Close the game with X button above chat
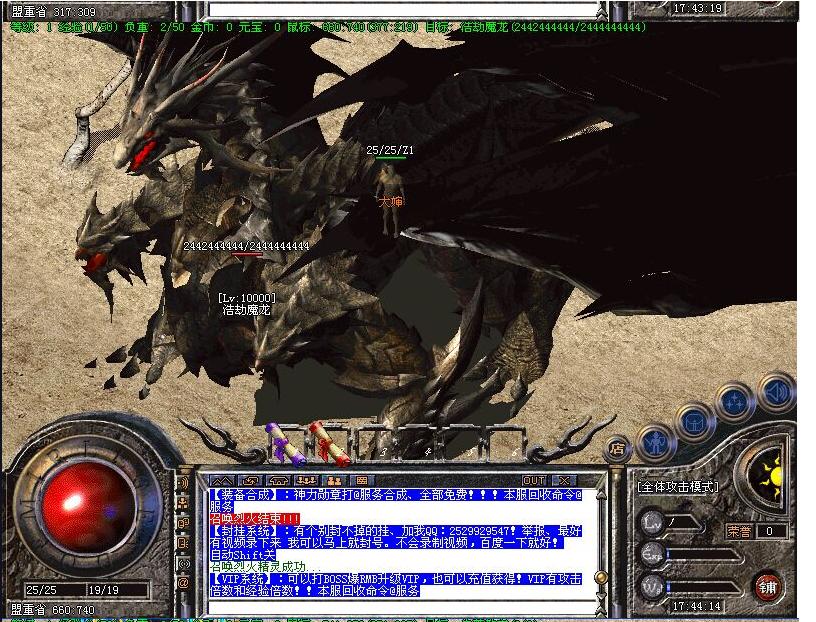The width and height of the screenshot is (816, 622). point(563,481)
